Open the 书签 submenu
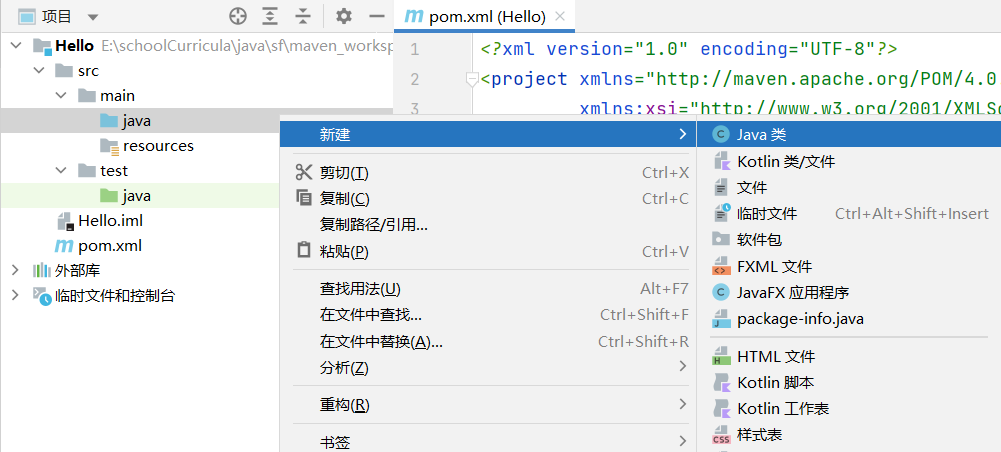The width and height of the screenshot is (1001, 452). 488,442
